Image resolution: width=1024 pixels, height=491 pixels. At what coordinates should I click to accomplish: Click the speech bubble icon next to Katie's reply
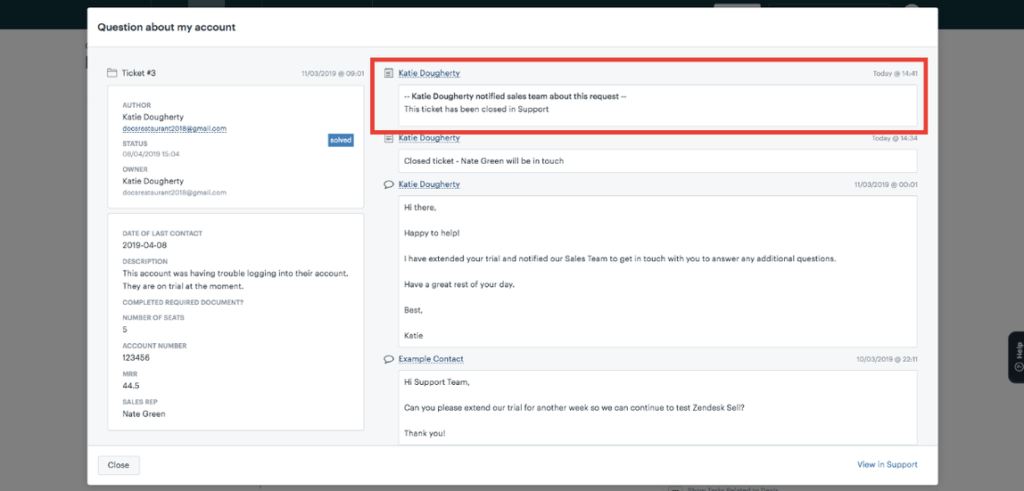pos(389,185)
